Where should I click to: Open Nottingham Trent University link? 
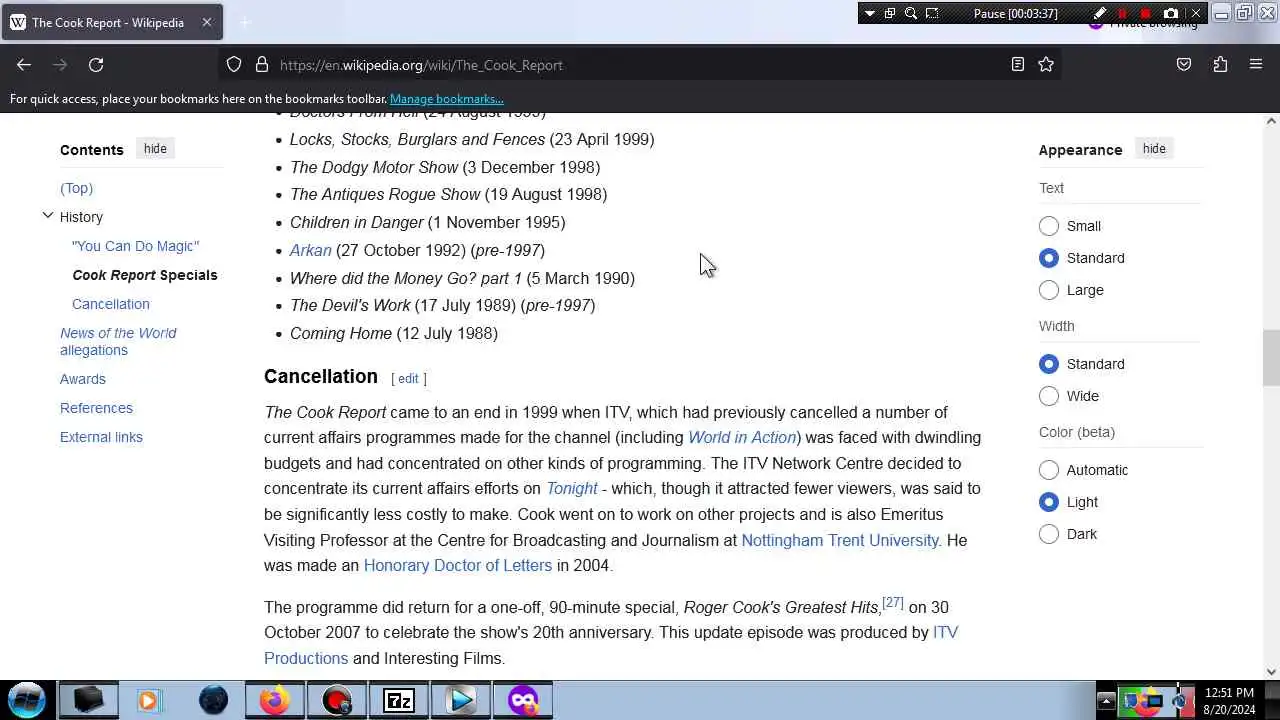coord(840,540)
